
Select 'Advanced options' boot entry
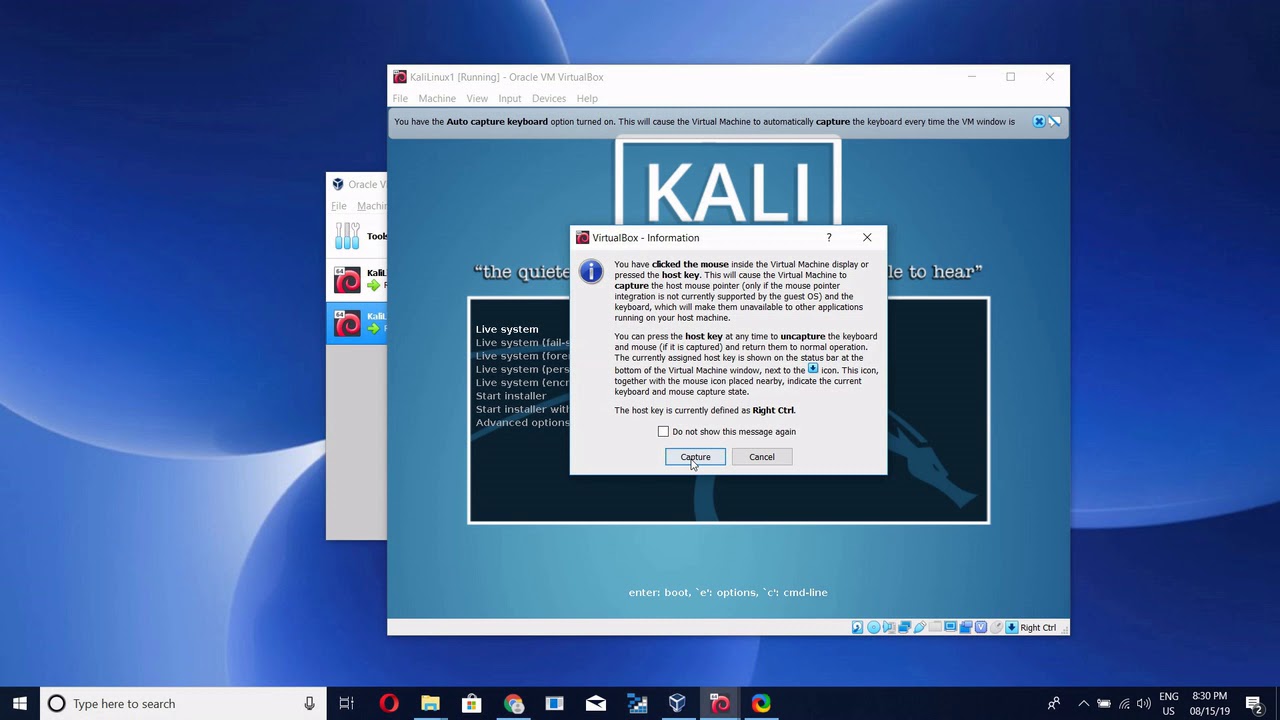(523, 422)
